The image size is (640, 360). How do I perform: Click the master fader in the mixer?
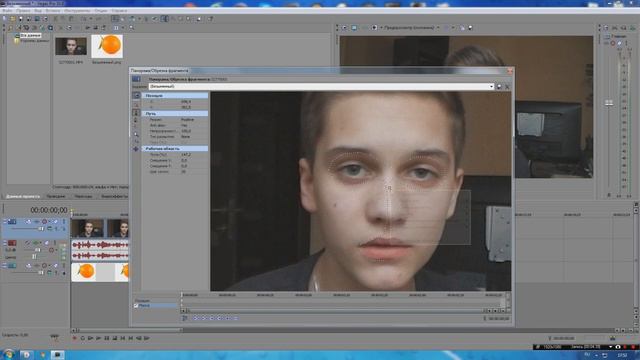click(609, 103)
